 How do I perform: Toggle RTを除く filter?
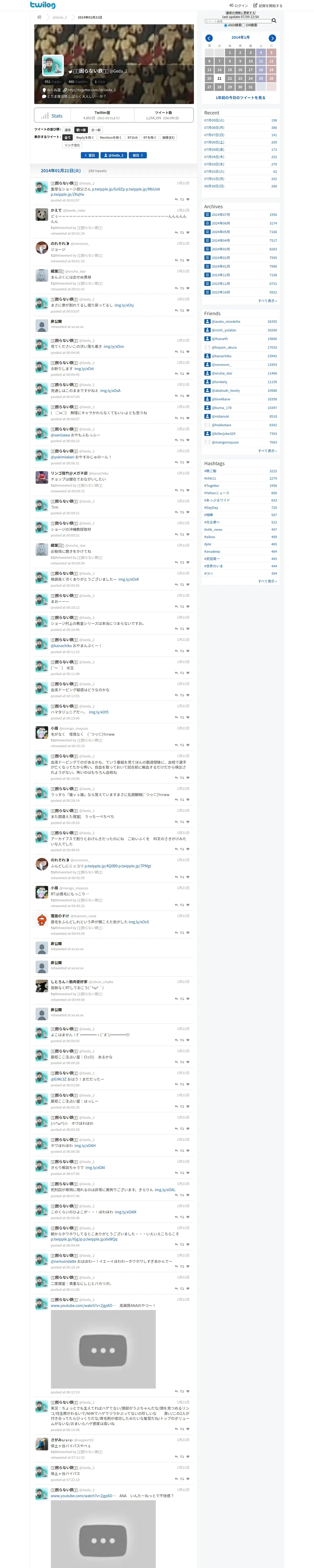150,137
